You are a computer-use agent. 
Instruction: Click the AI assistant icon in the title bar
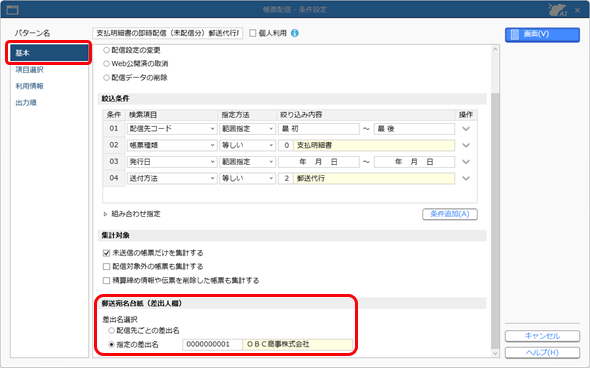pyautogui.click(x=558, y=10)
